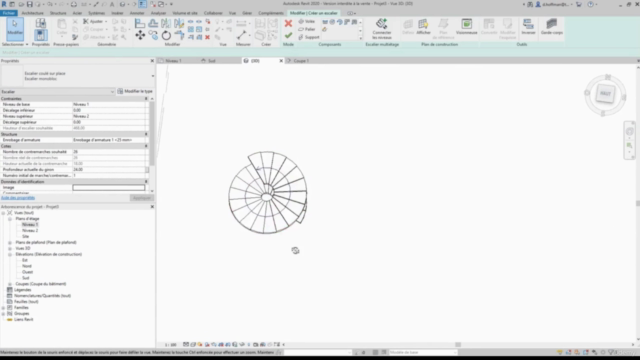640x360 pixels.
Task: Open the Volume et site ribbon tab
Action: click(x=185, y=13)
